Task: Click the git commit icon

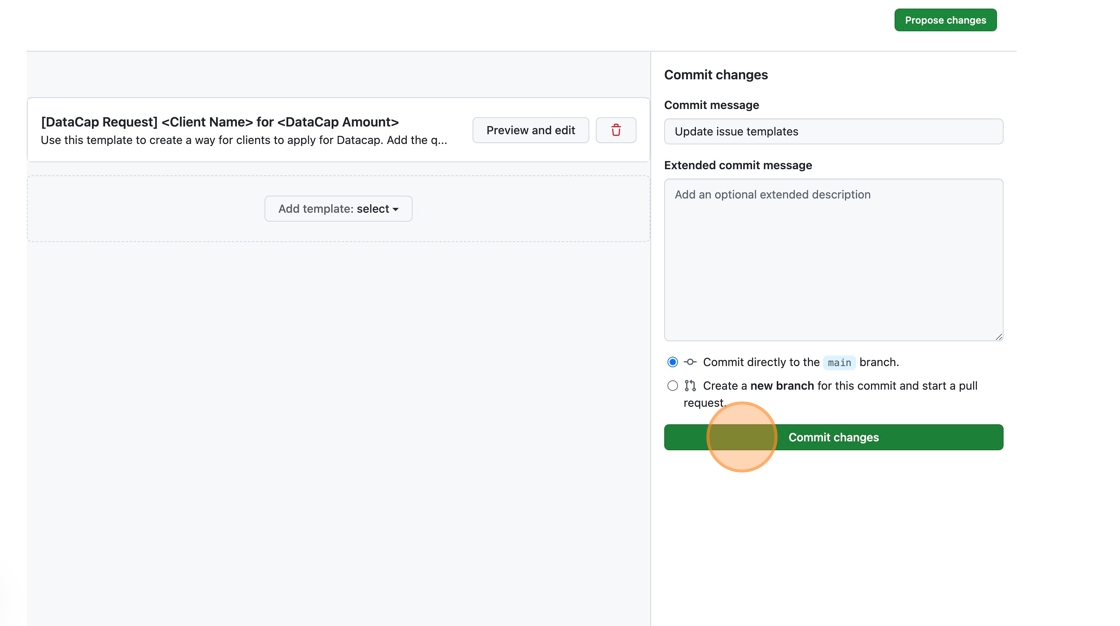Action: [x=690, y=362]
